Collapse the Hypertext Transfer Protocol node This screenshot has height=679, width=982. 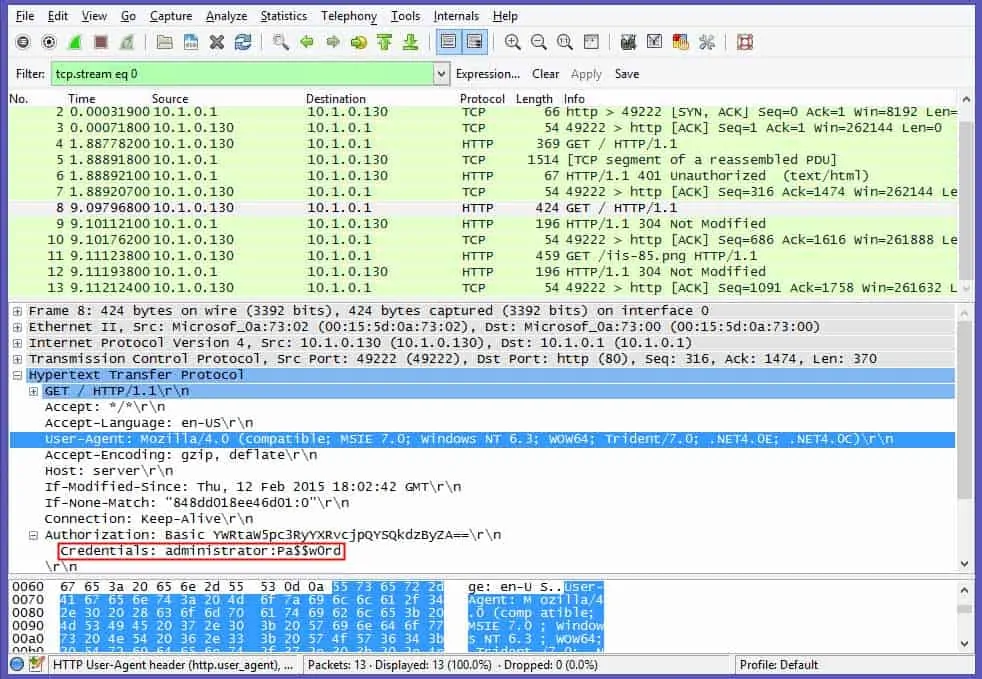tap(18, 375)
